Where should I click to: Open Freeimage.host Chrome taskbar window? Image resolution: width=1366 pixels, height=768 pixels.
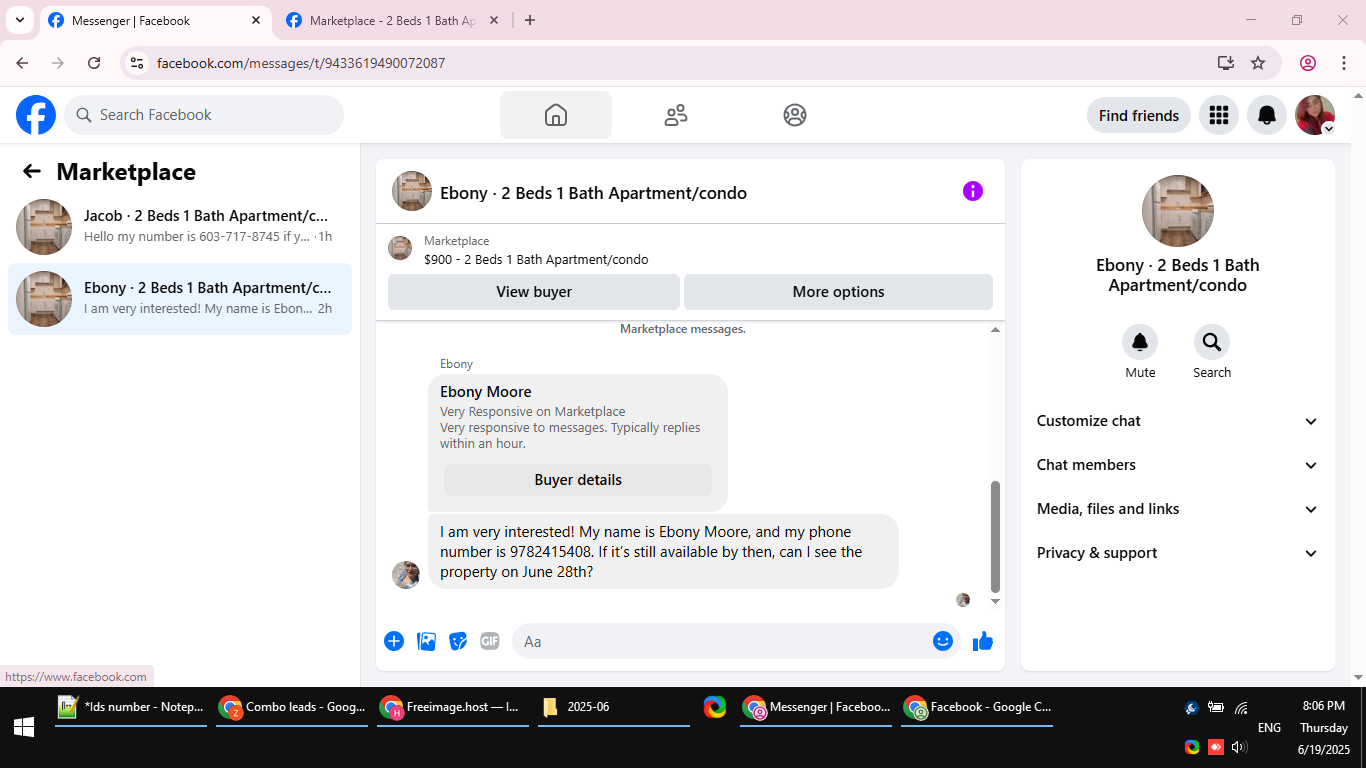click(453, 707)
